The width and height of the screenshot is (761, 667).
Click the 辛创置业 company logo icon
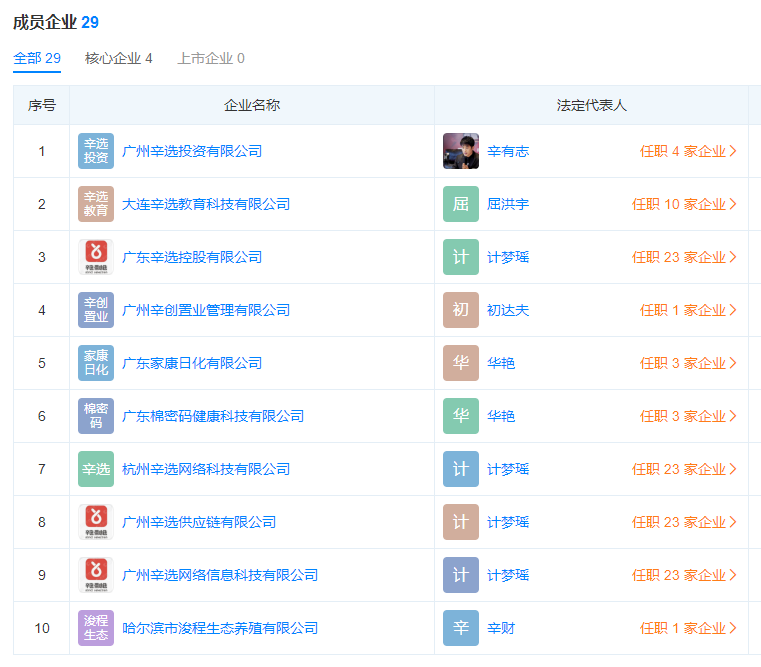[96, 310]
